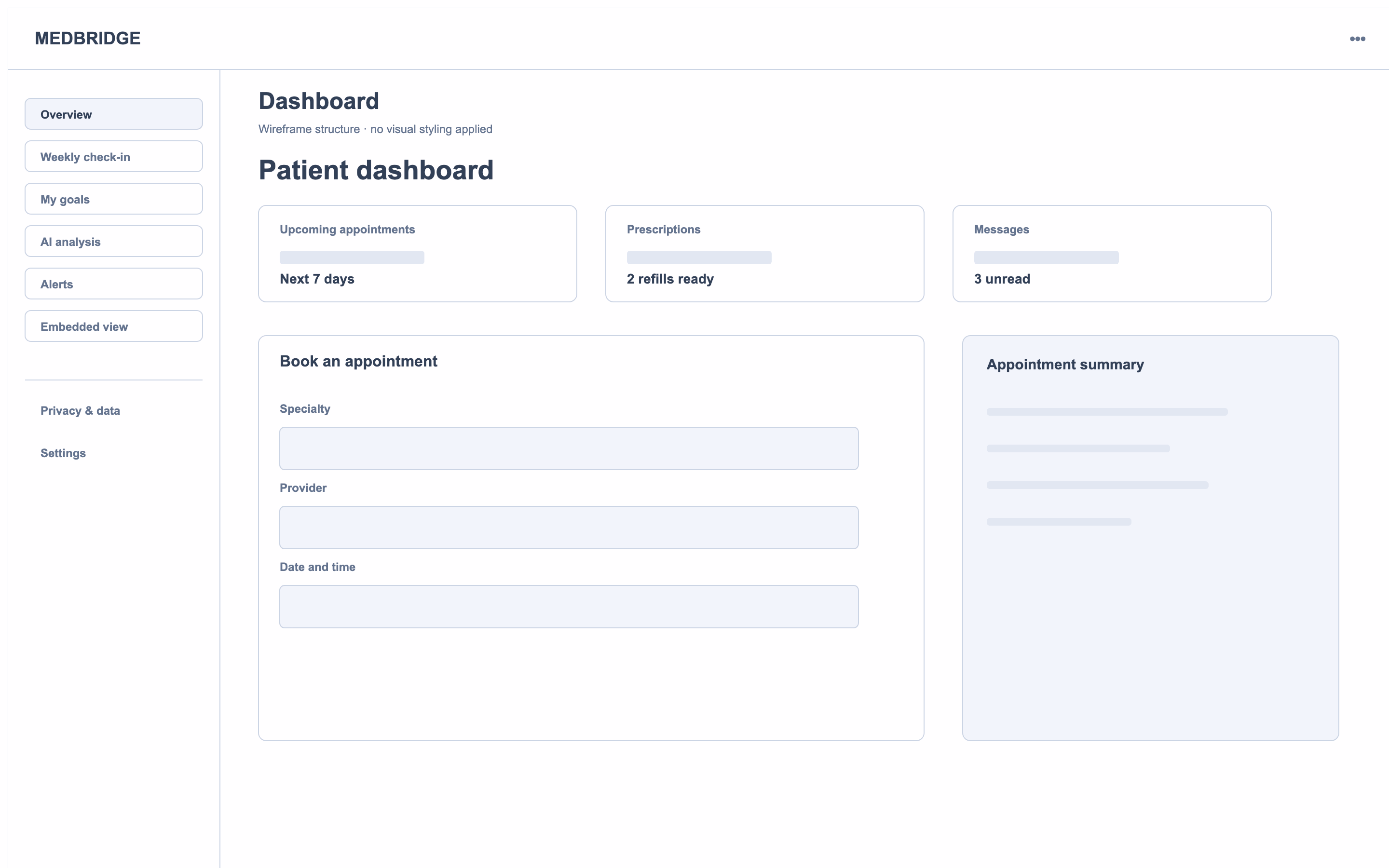Viewport: 1389px width, 868px height.
Task: Click the Provider field
Action: tap(569, 528)
